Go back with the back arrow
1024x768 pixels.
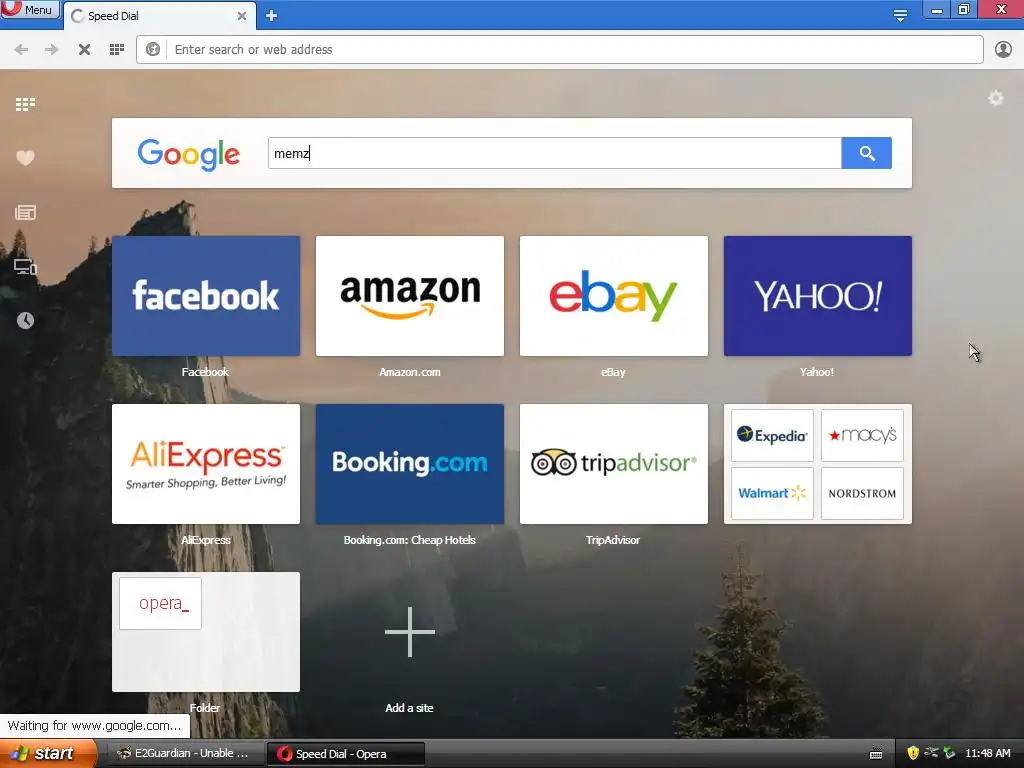tap(21, 49)
